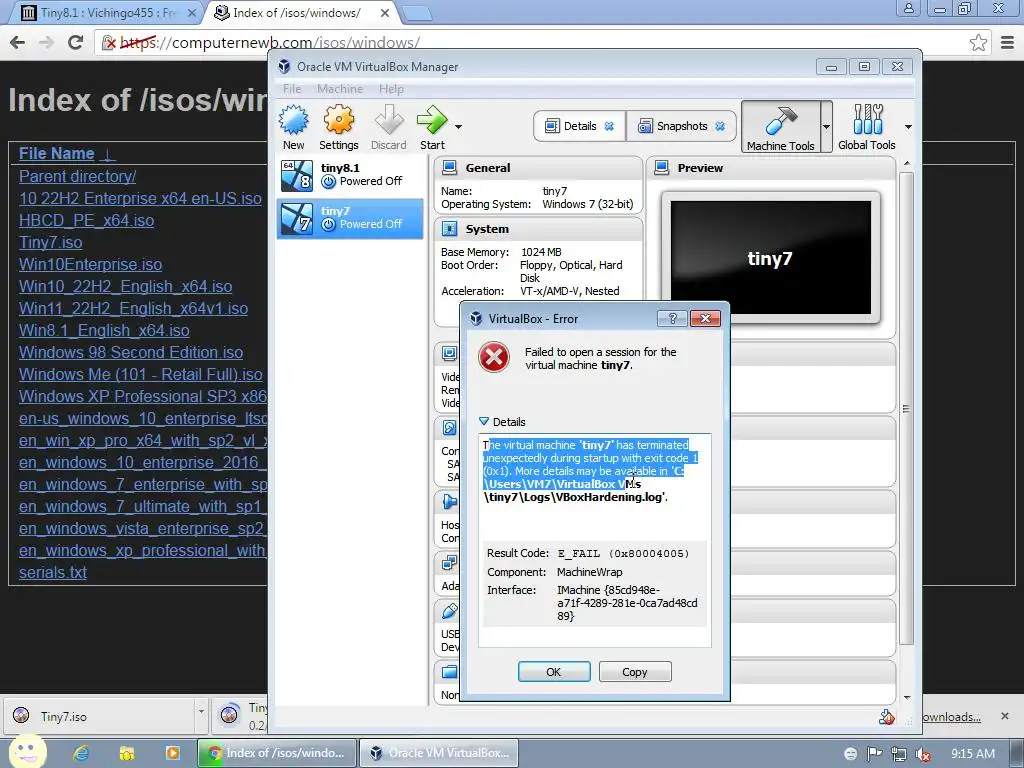Switch to Tiny8.1 Vichingo455 browser tab
Screen dimensions: 1024x768
pos(108,12)
